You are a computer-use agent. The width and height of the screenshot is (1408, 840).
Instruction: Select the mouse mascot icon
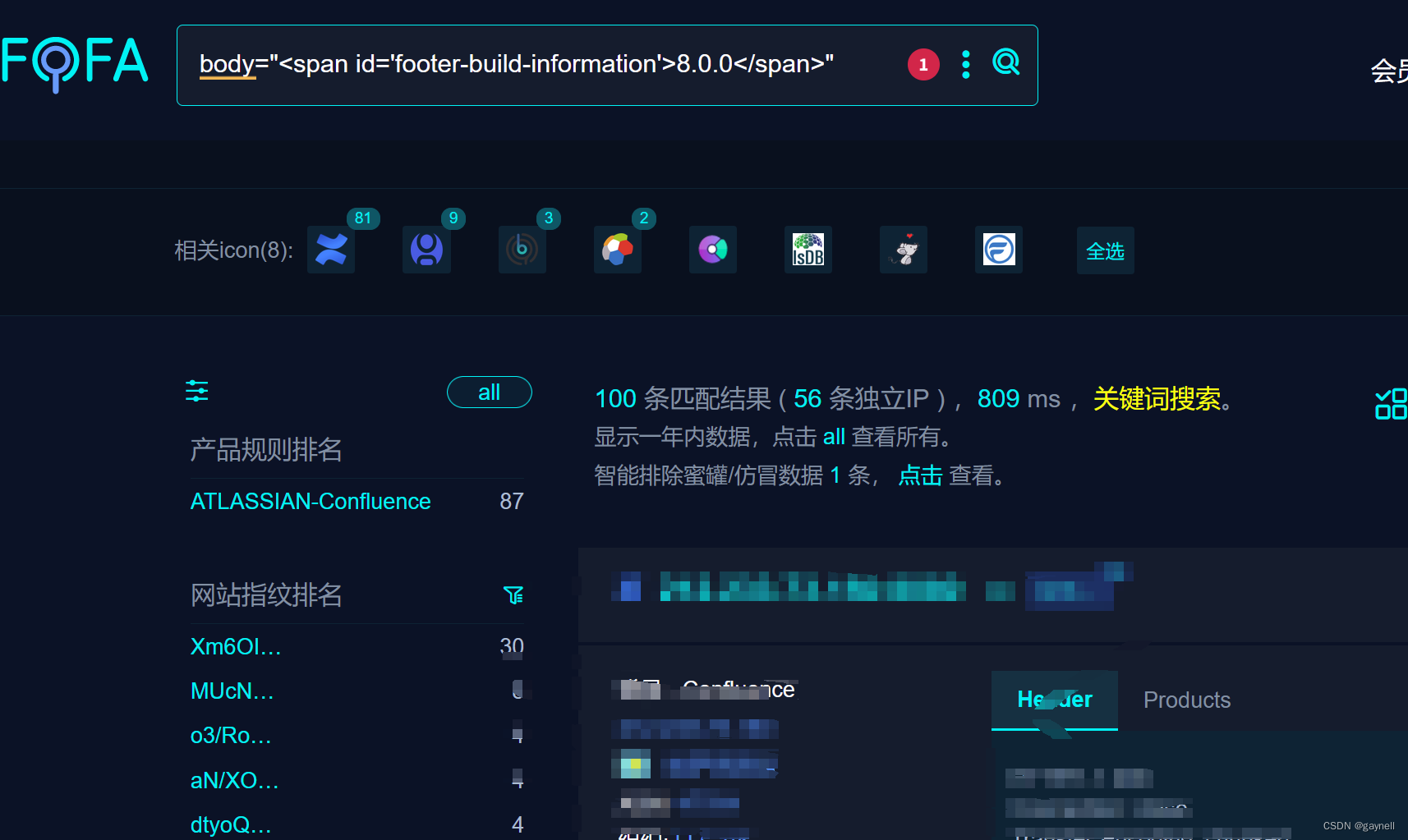(903, 250)
